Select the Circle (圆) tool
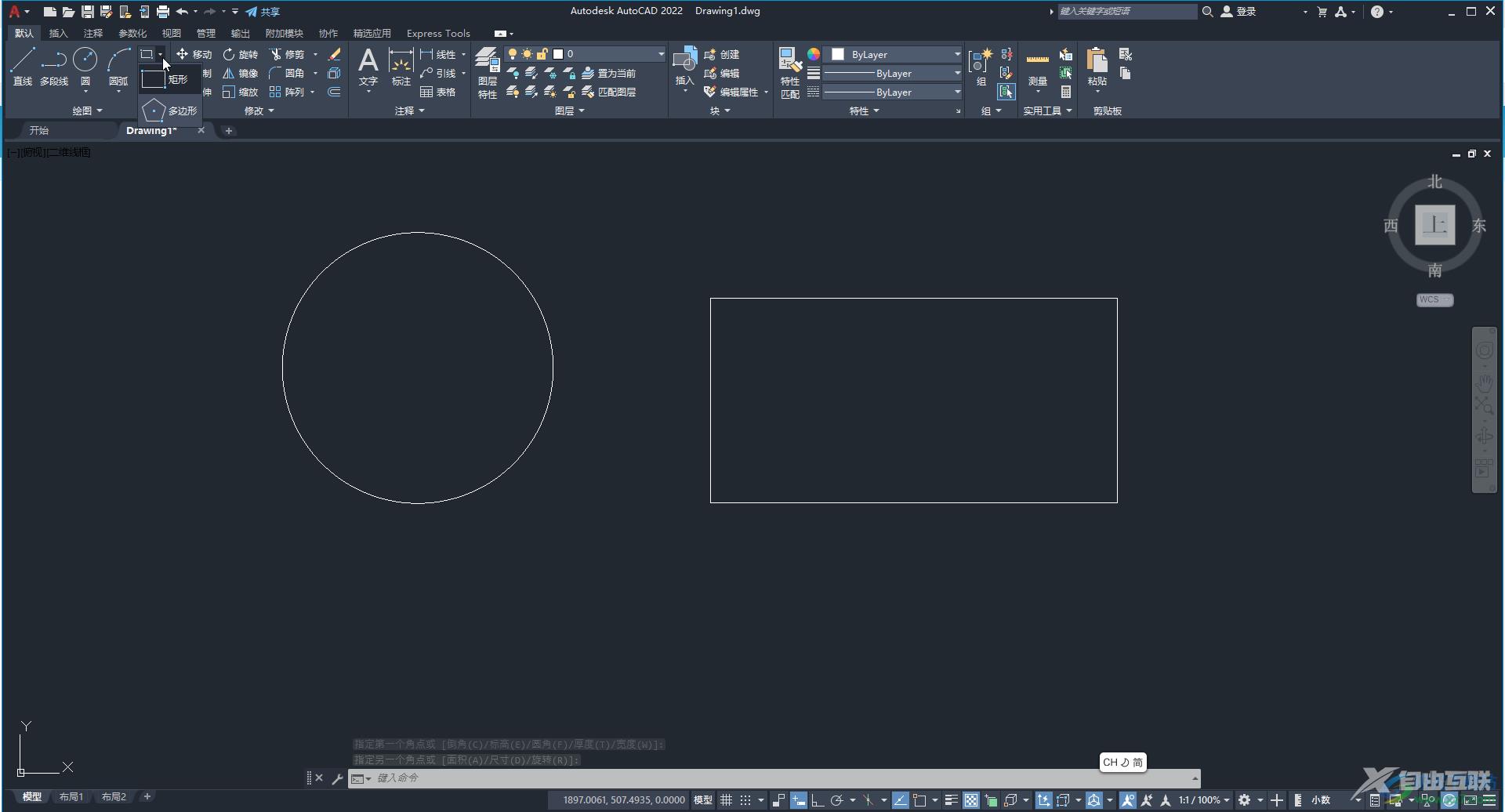 (x=85, y=66)
